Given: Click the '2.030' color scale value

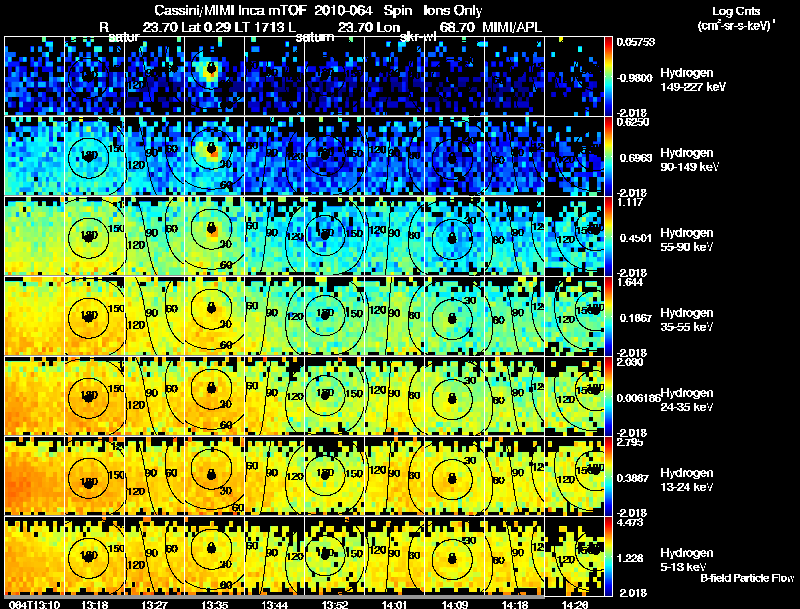Looking at the screenshot, I should (x=630, y=362).
